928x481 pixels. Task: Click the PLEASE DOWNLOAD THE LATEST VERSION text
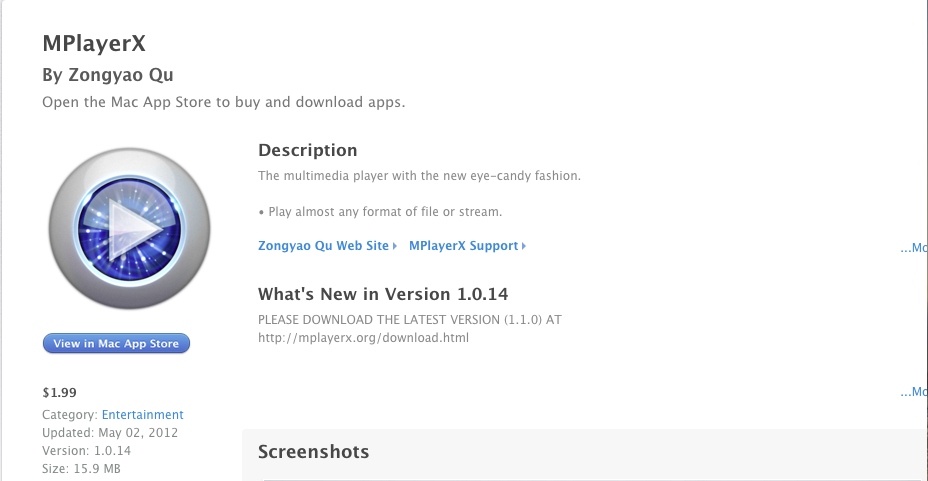(x=410, y=320)
